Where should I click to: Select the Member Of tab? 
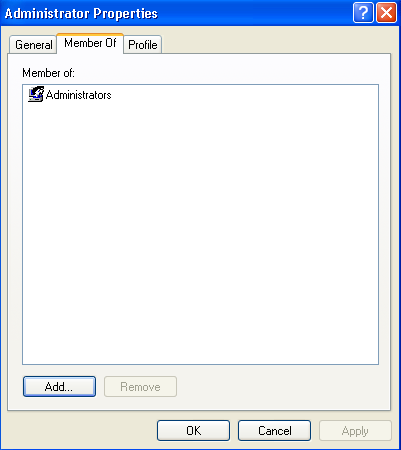pos(90,43)
